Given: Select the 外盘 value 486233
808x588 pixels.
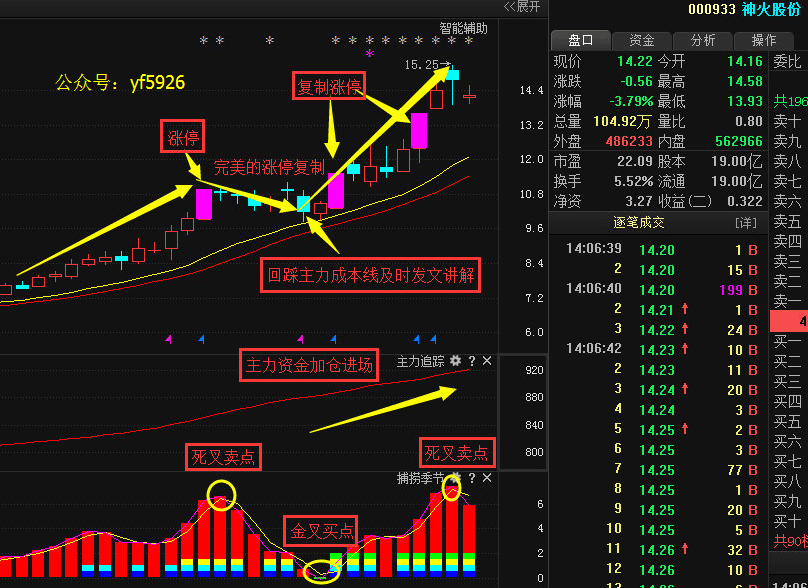Looking at the screenshot, I should (x=629, y=141).
